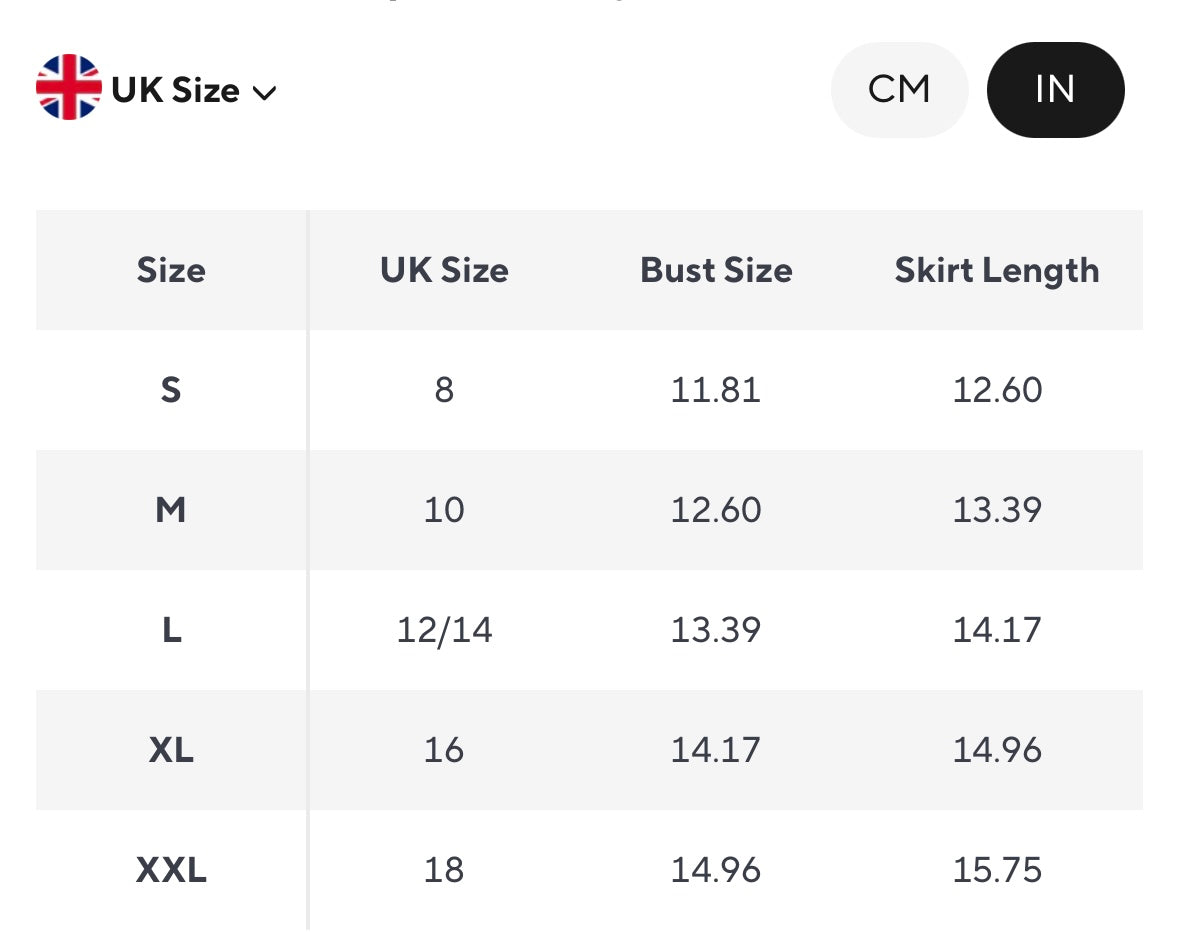
Task: Click UK size 18 cell
Action: point(444,870)
